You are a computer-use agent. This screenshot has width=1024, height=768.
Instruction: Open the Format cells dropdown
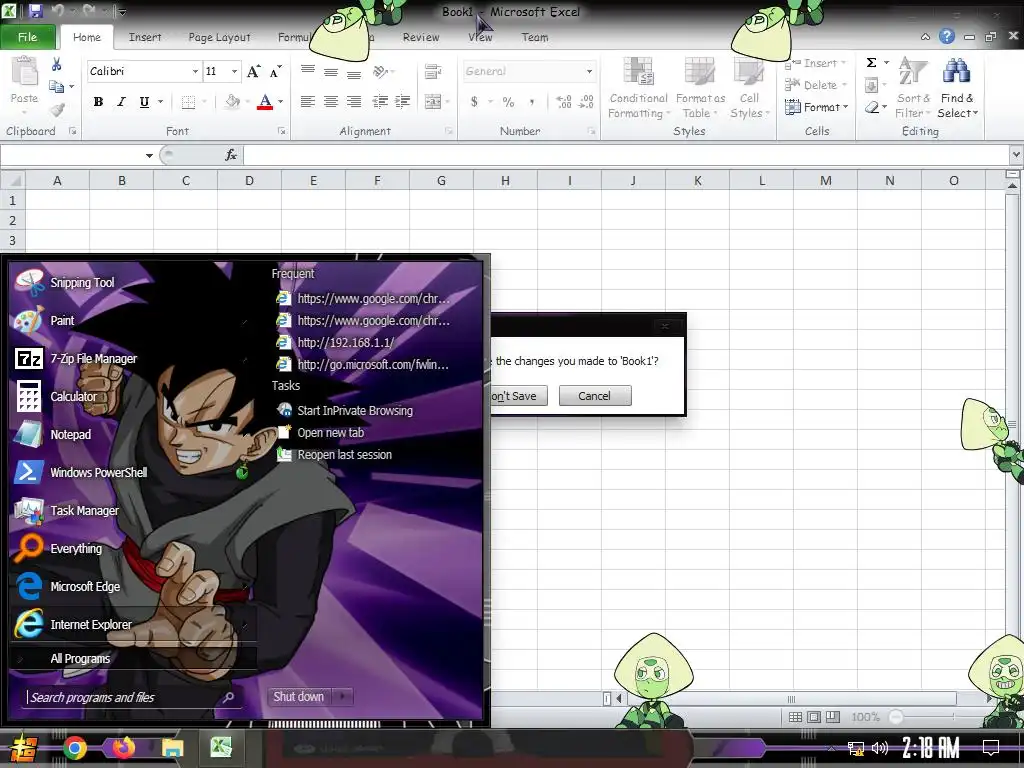click(x=816, y=106)
